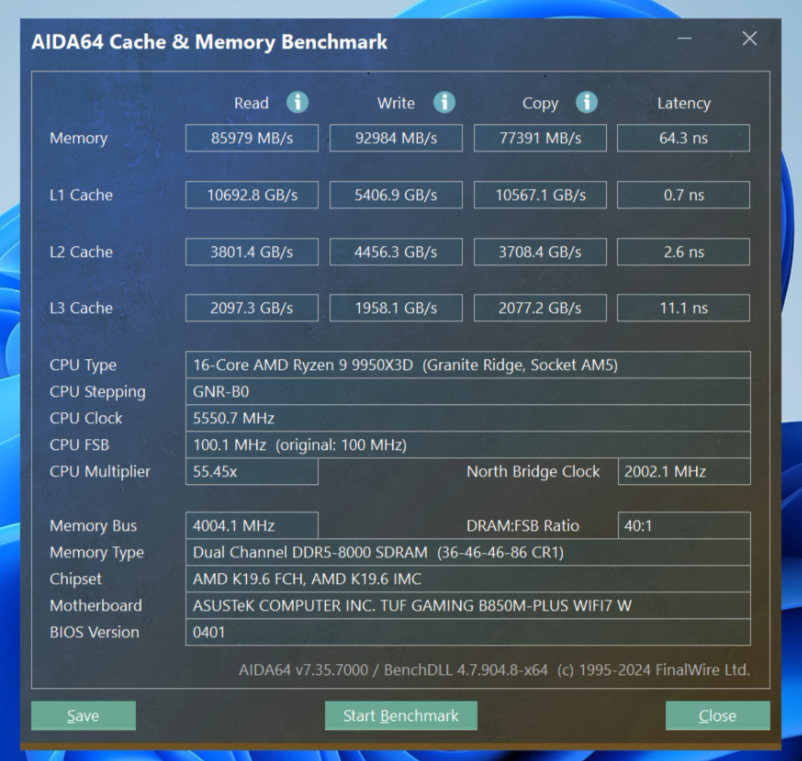Close the window using the title bar X
This screenshot has height=761, width=802.
(x=749, y=40)
